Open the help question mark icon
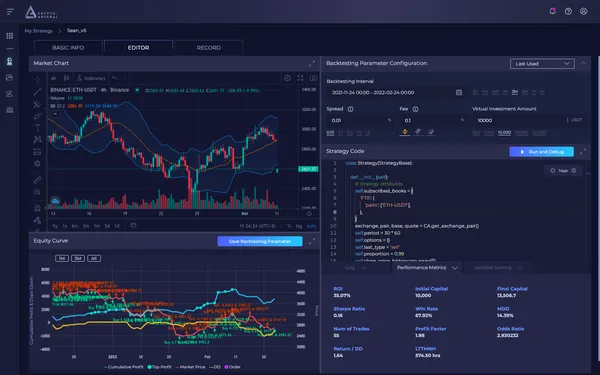Image resolution: width=600 pixels, height=375 pixels. tap(568, 11)
